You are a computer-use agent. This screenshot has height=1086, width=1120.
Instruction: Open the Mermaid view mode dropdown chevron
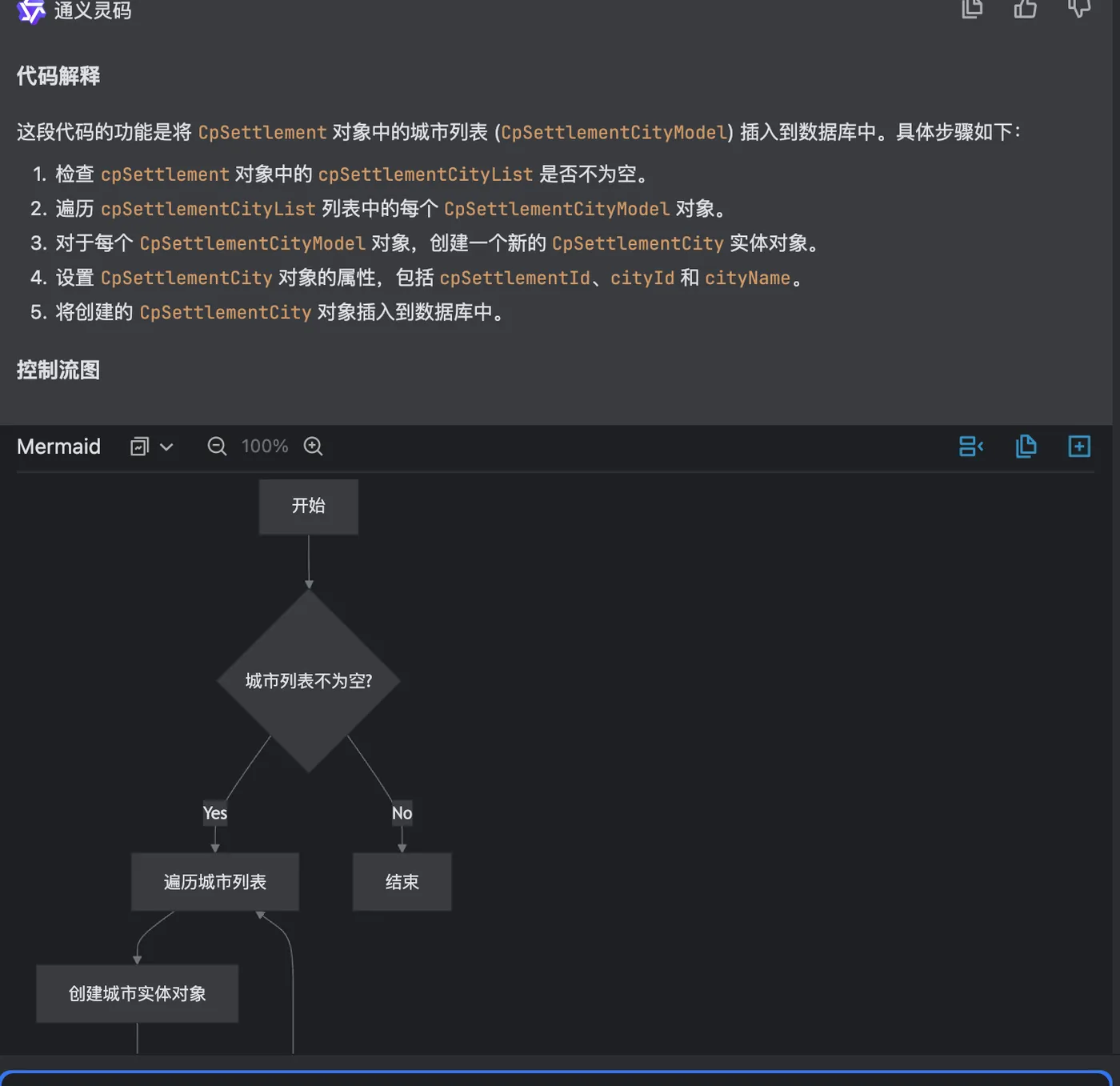pos(166,447)
